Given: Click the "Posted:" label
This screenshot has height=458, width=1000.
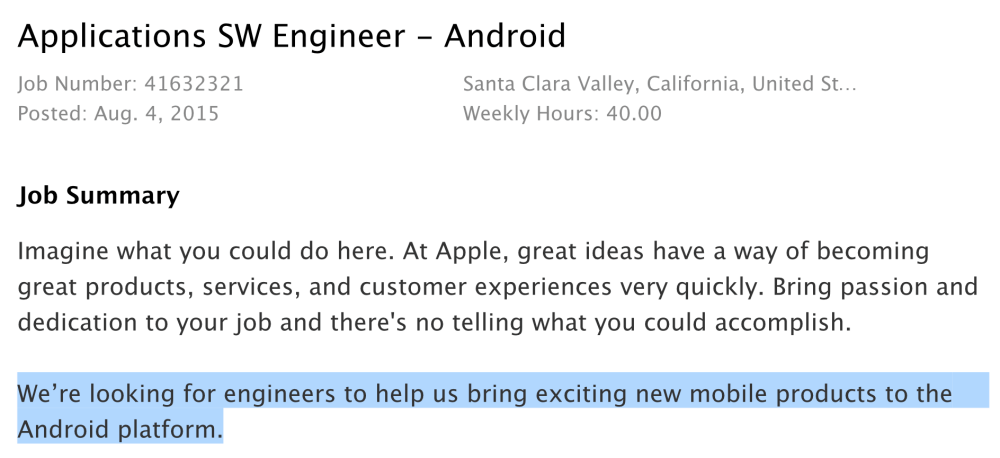Looking at the screenshot, I should 51,113.
